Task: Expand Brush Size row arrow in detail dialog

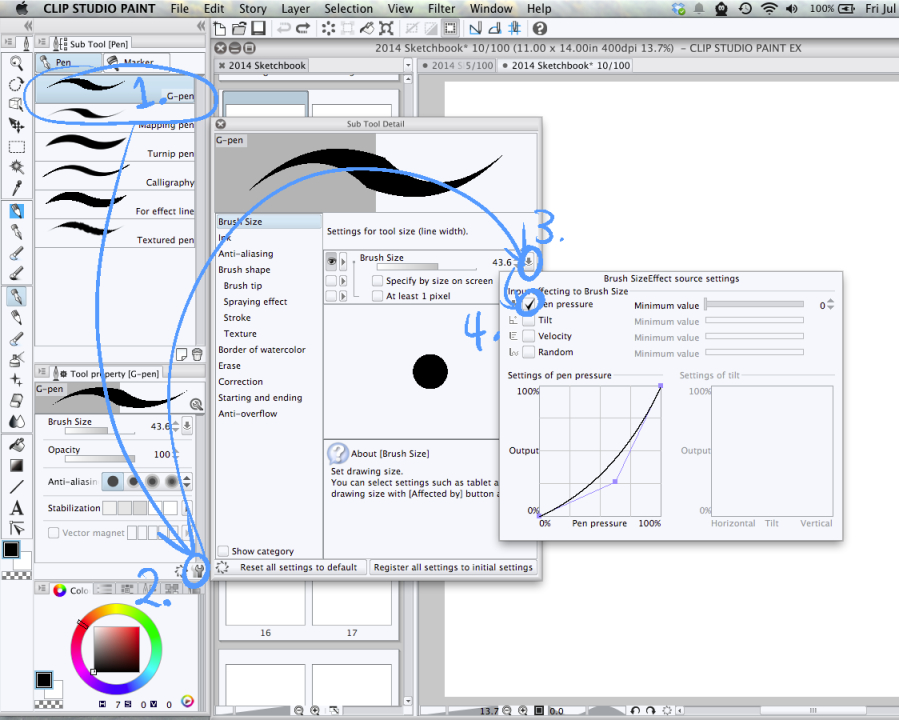Action: [343, 262]
